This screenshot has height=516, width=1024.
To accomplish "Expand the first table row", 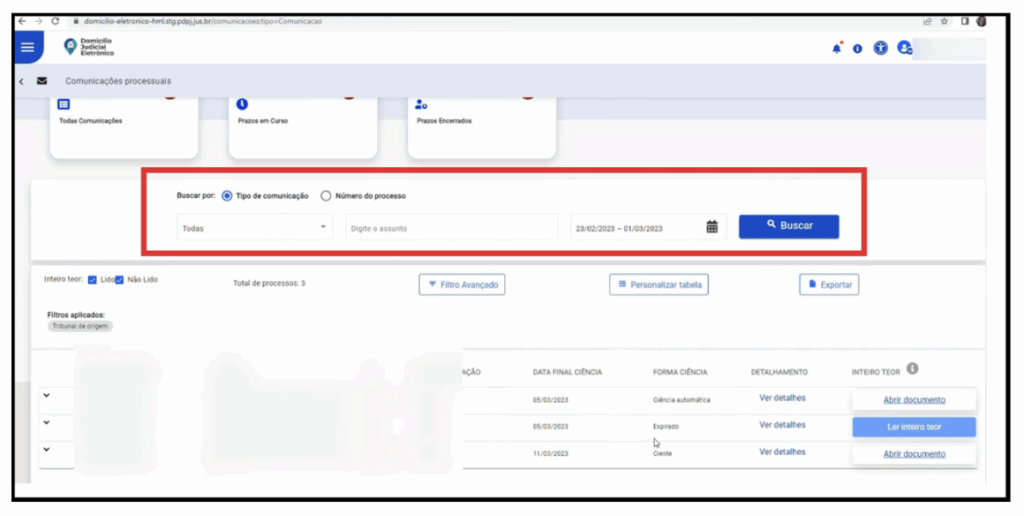I will click(x=46, y=397).
